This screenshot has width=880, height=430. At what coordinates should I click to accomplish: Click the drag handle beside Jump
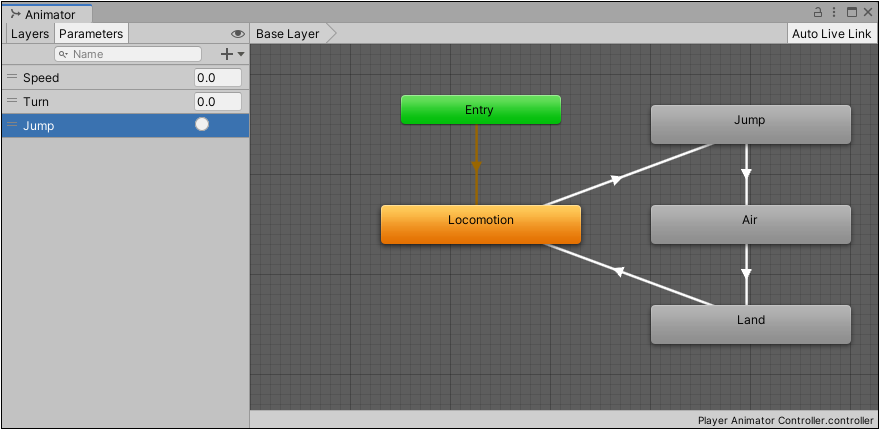coord(12,125)
